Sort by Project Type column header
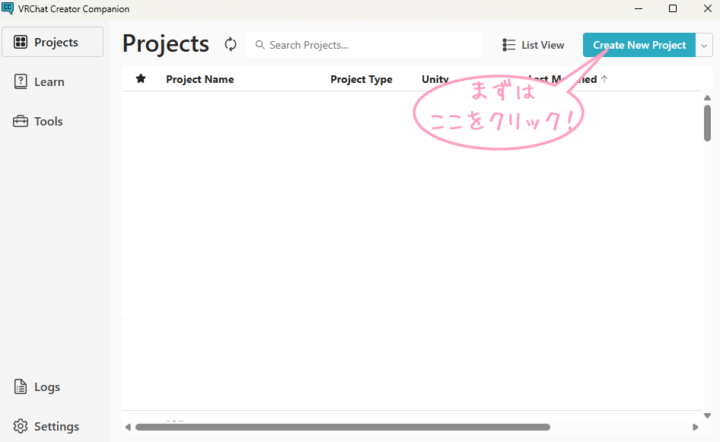This screenshot has width=720, height=442. point(361,79)
